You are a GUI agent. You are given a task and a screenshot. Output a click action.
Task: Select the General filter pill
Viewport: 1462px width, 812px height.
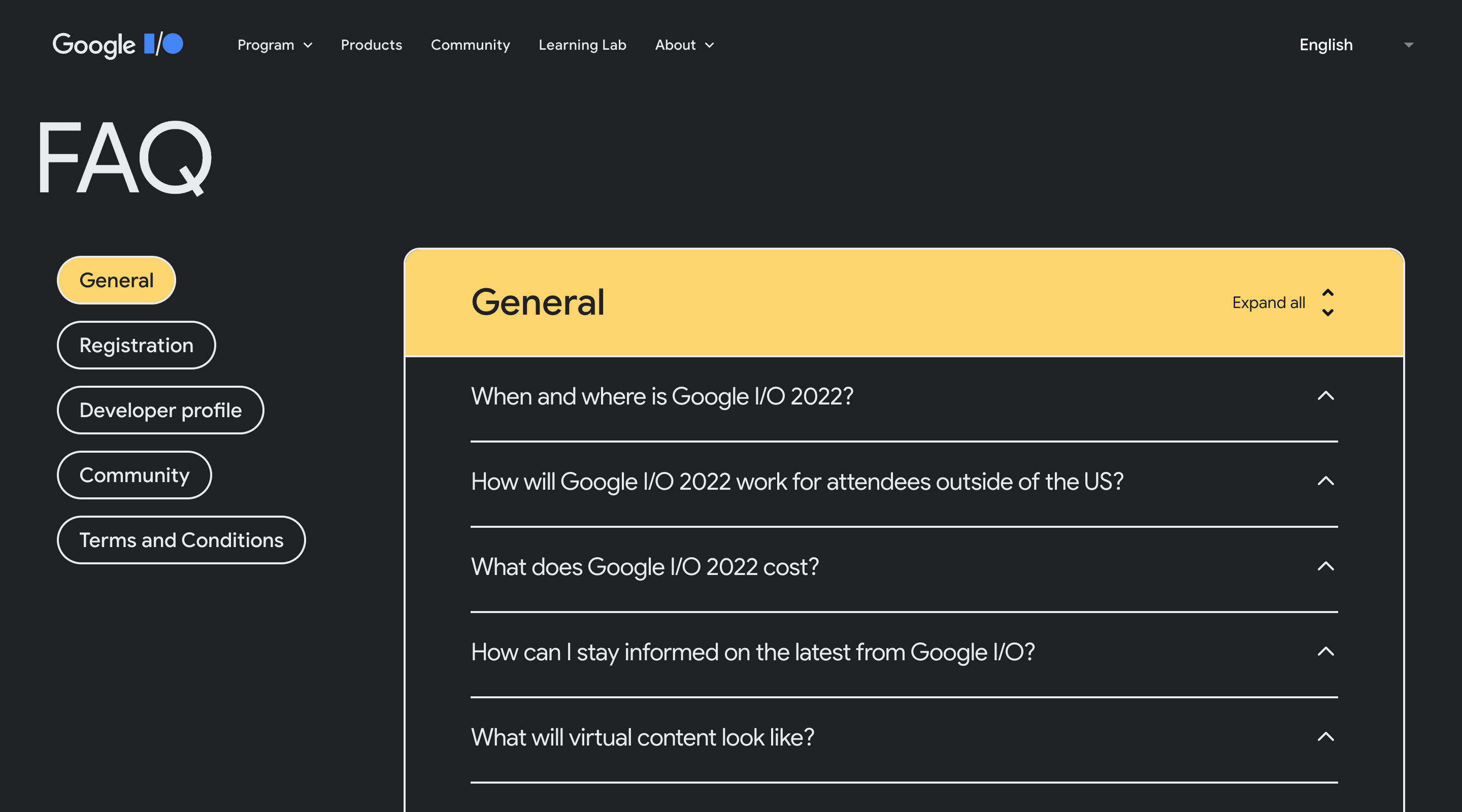[x=116, y=279]
